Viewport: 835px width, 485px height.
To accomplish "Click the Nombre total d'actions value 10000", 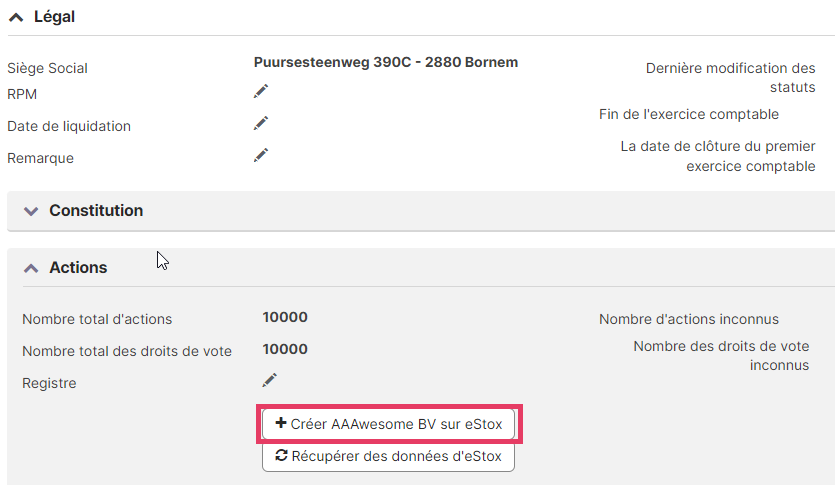I will (285, 317).
